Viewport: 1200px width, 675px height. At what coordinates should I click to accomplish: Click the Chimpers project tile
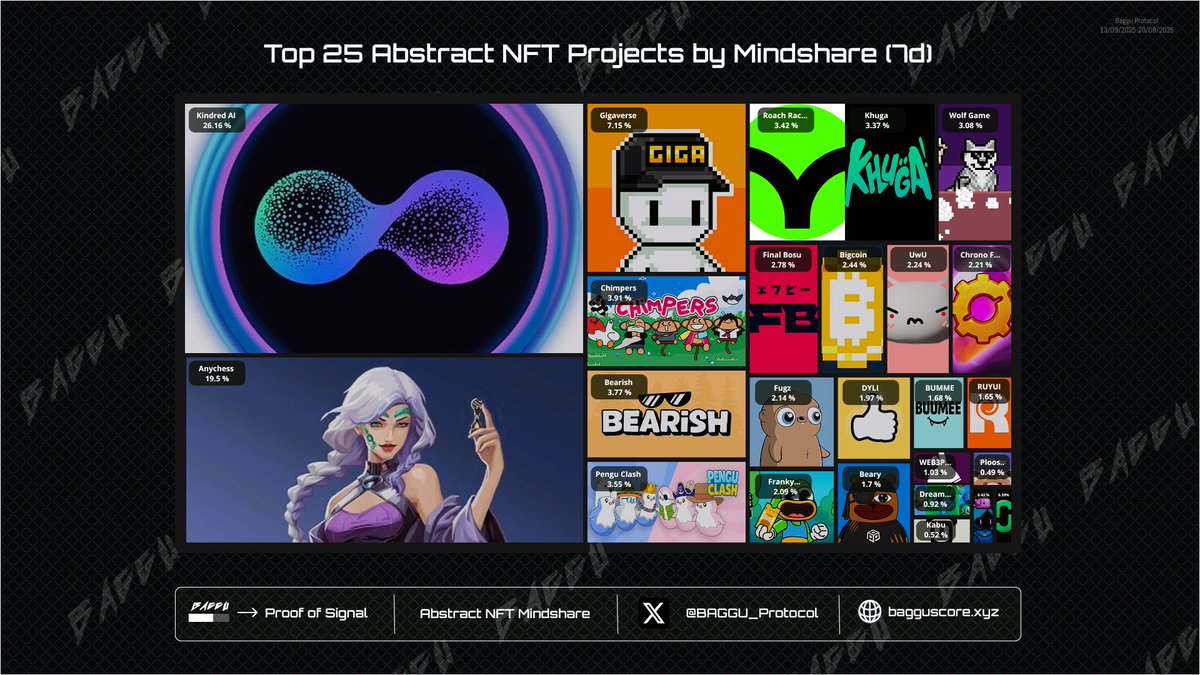[x=667, y=321]
